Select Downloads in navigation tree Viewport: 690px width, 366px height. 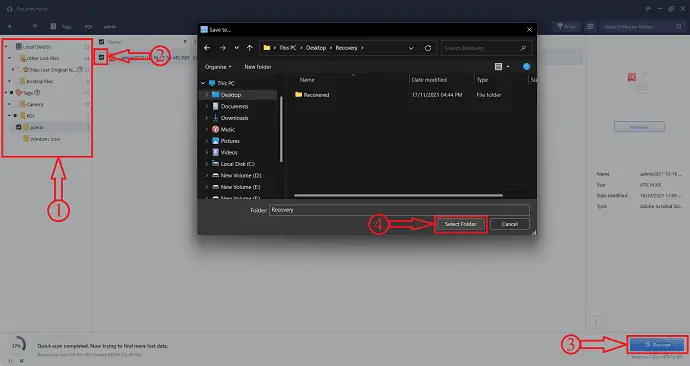[x=234, y=118]
